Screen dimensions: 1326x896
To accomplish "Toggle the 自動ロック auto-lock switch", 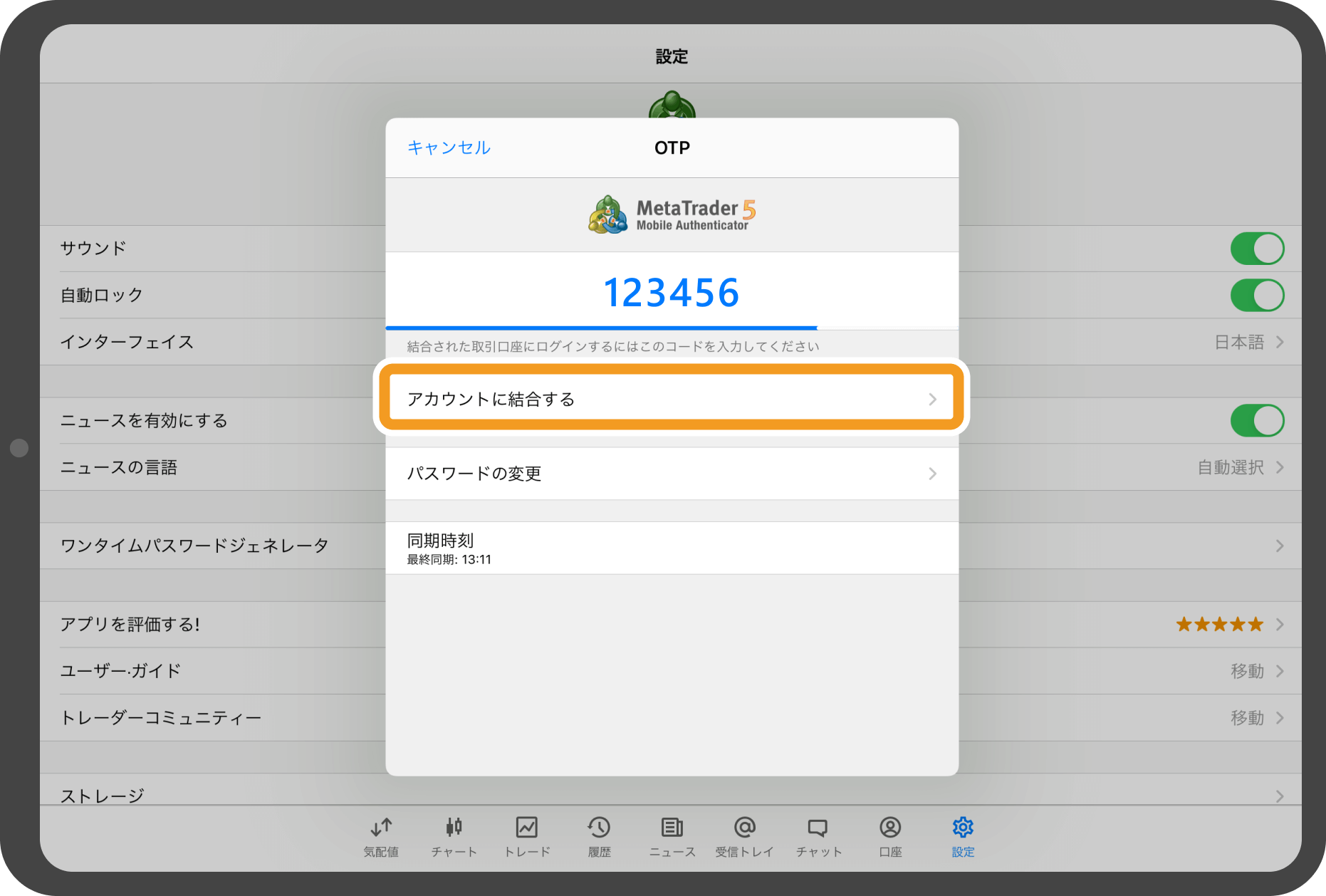I will pos(1257,296).
